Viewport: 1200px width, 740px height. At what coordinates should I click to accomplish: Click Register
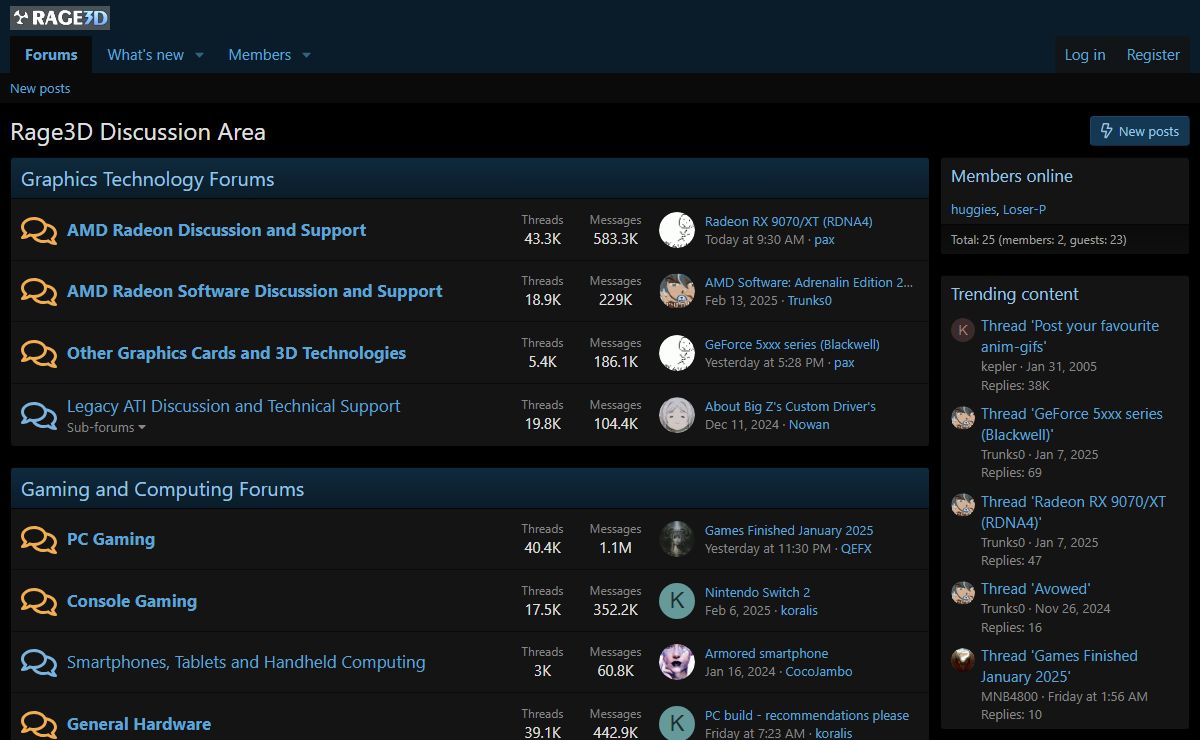click(x=1153, y=55)
